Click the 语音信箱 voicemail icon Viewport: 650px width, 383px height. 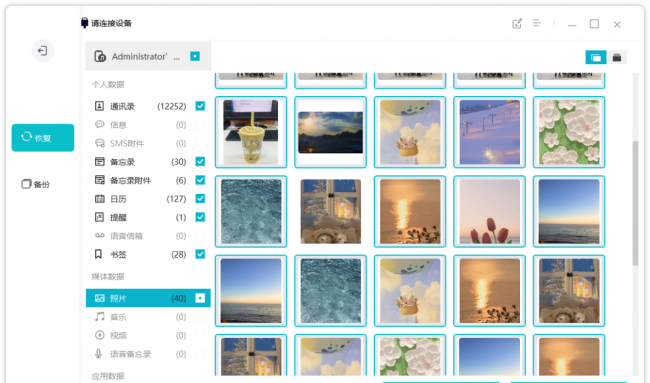click(x=99, y=235)
